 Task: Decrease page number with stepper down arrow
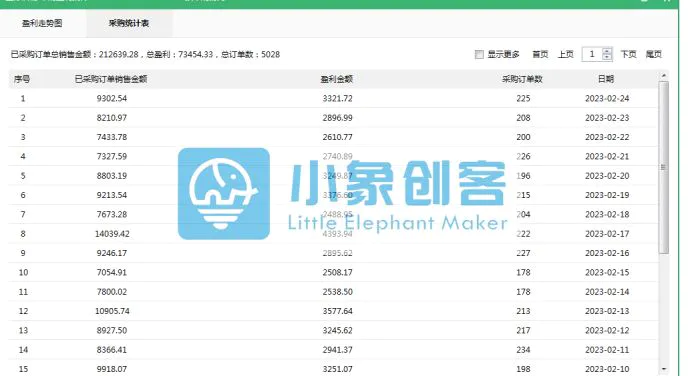607,58
